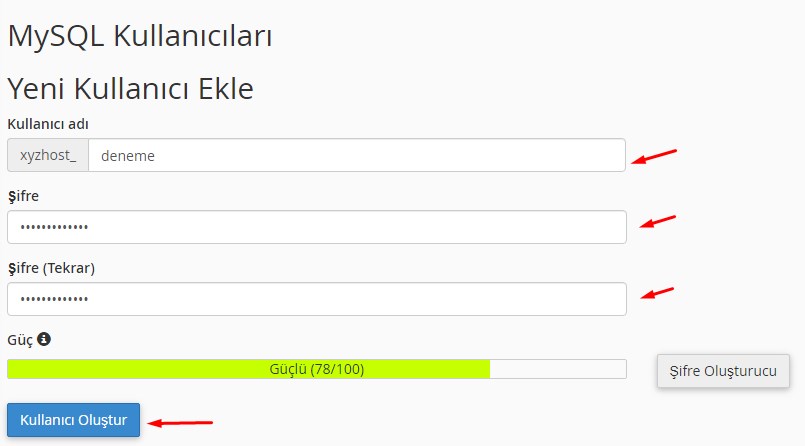Open the Şifre Oluşturucu password generator
The height and width of the screenshot is (446, 805).
[x=723, y=370]
